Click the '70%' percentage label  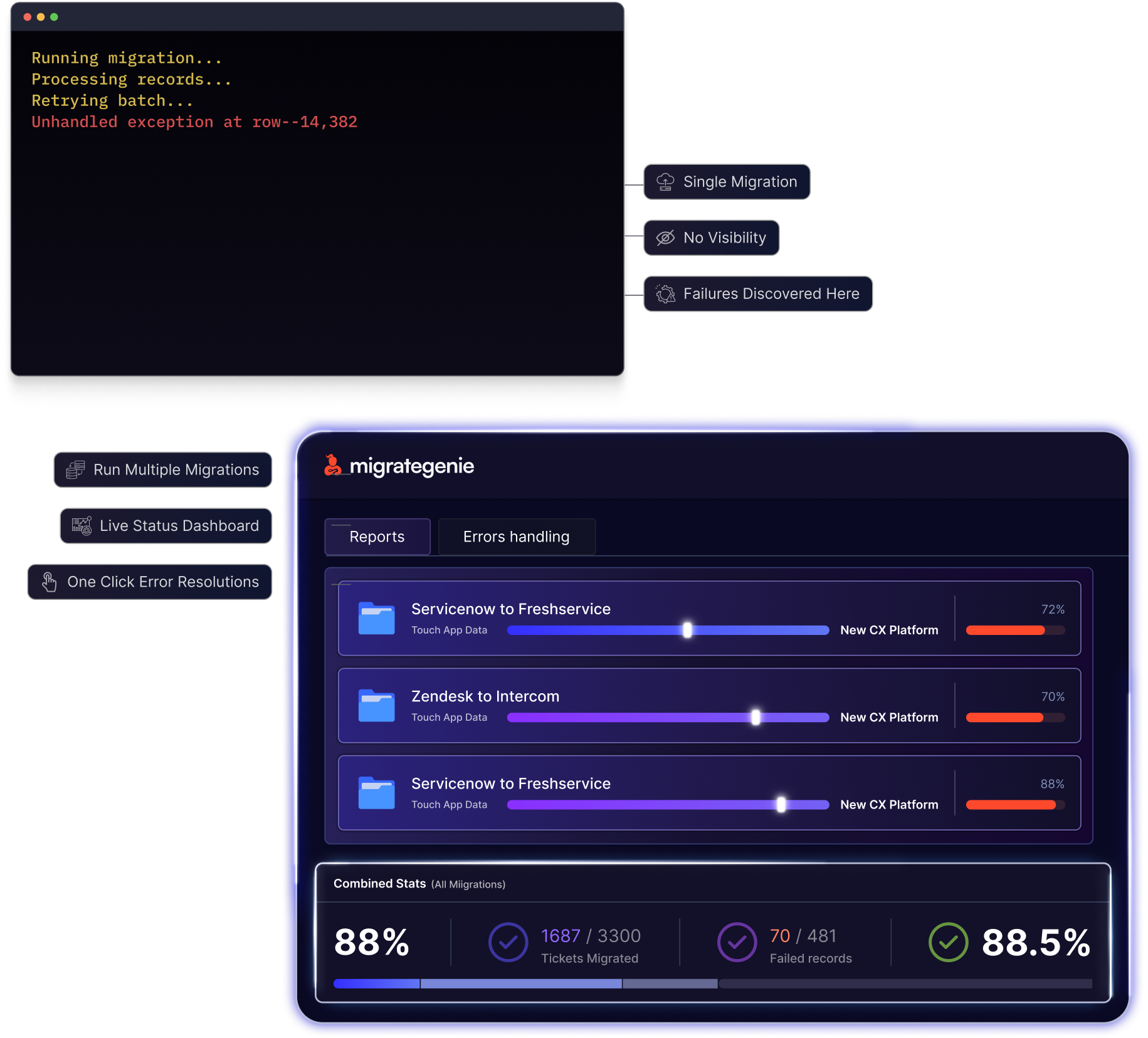click(1053, 696)
